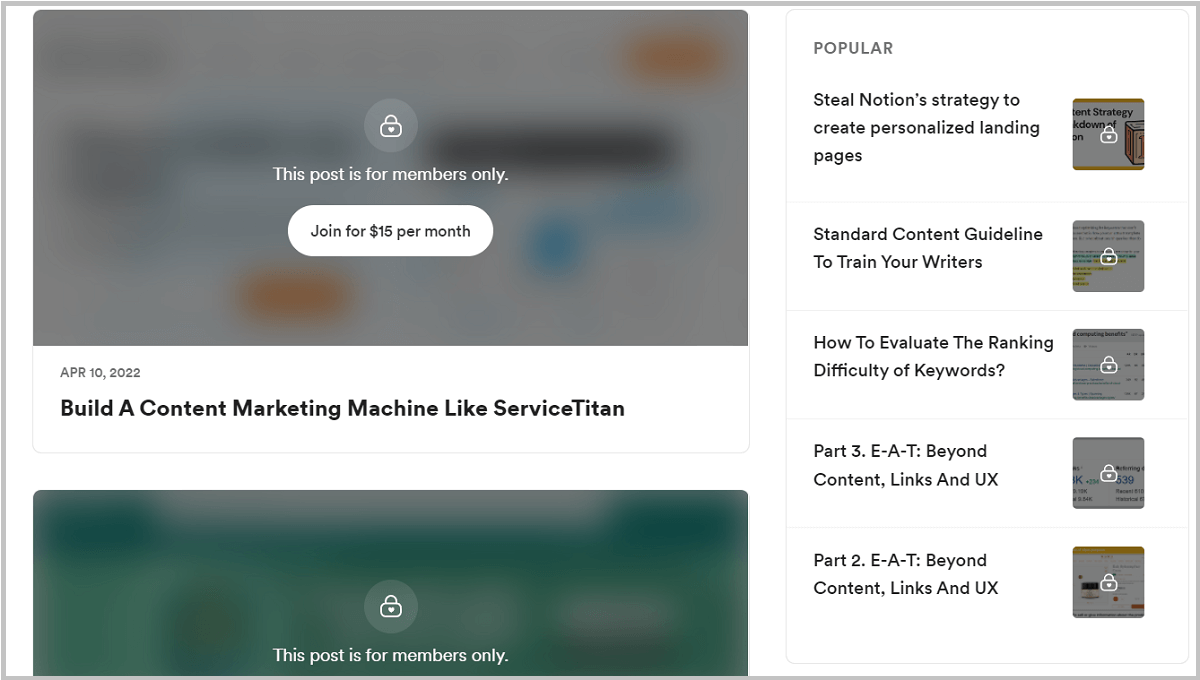
Task: Open Standard Content Guideline To Train Your Writers
Action: (x=928, y=248)
